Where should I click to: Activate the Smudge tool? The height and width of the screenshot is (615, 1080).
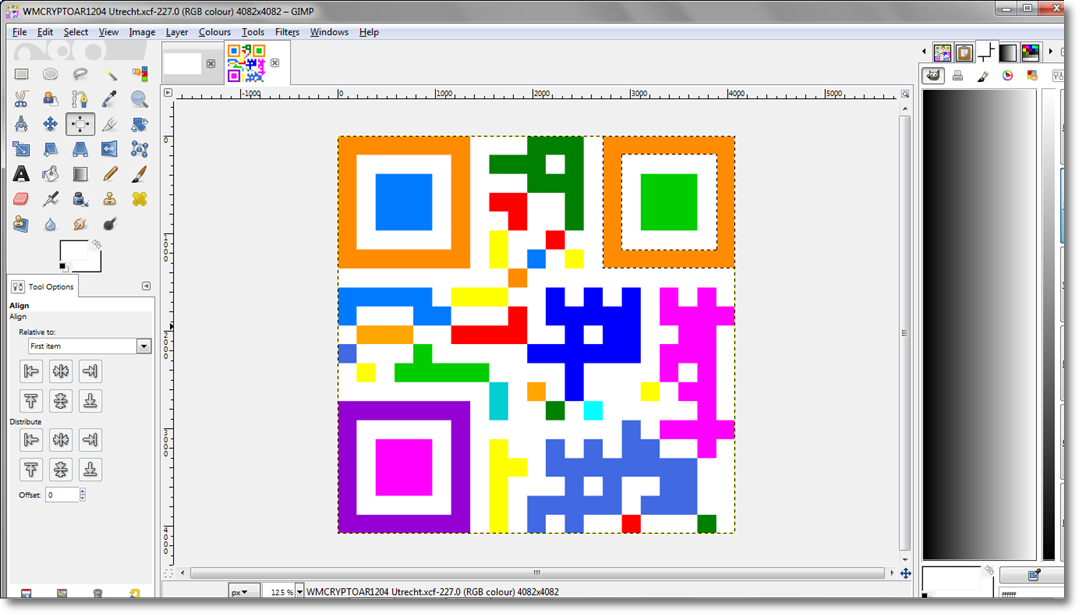click(x=80, y=224)
